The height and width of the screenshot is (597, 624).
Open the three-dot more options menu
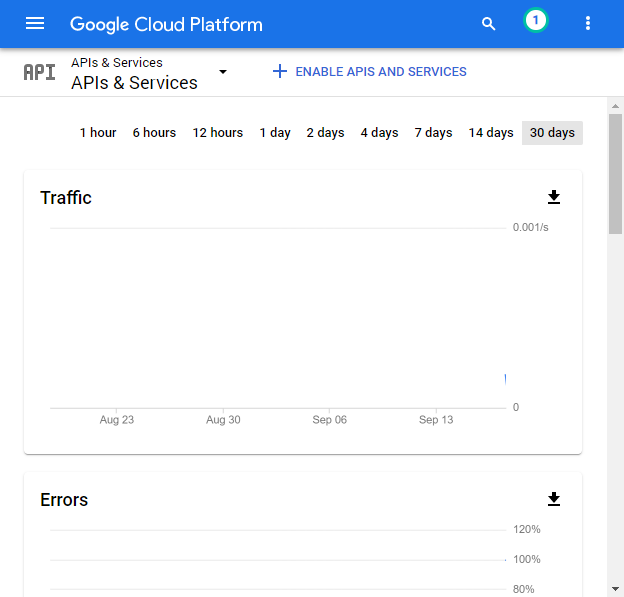point(587,23)
